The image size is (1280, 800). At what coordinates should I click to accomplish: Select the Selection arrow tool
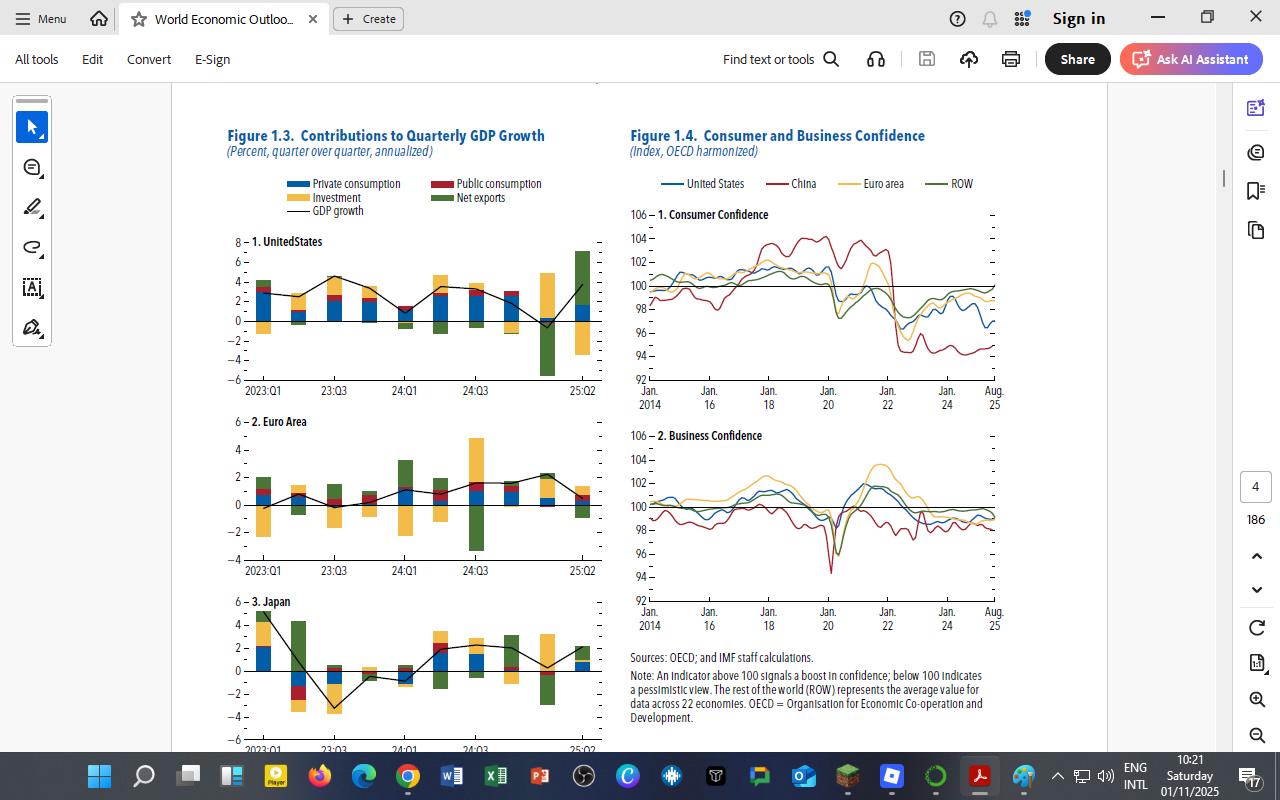tap(32, 127)
